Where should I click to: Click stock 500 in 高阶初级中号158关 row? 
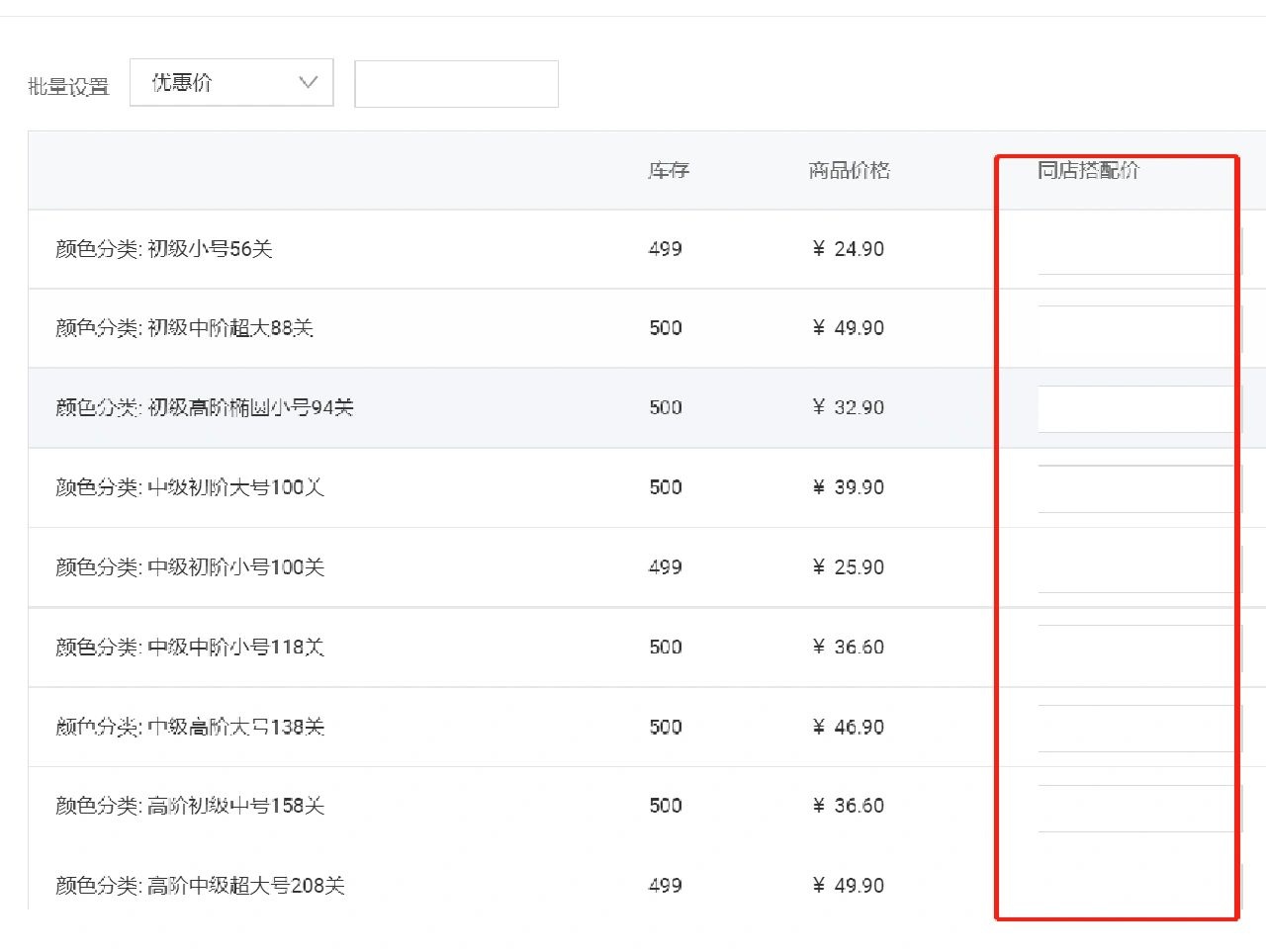tap(666, 806)
